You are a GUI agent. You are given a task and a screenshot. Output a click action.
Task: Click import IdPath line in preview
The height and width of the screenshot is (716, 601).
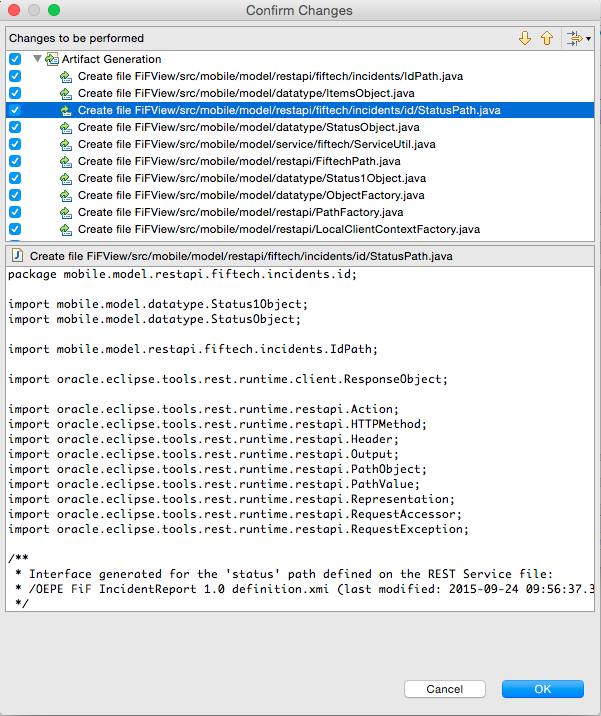click(x=193, y=349)
